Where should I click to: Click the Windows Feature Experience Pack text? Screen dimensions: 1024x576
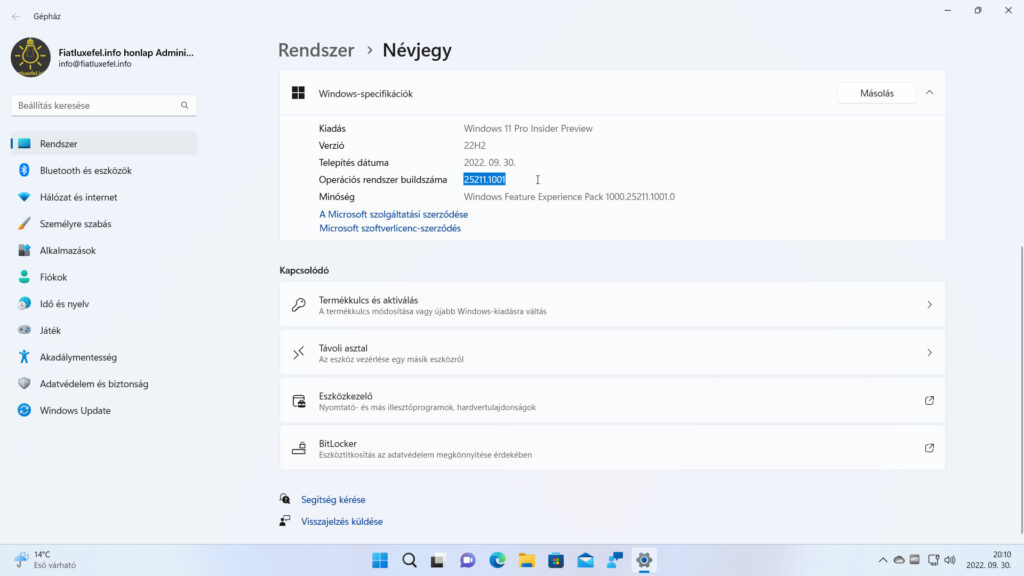[x=569, y=197]
